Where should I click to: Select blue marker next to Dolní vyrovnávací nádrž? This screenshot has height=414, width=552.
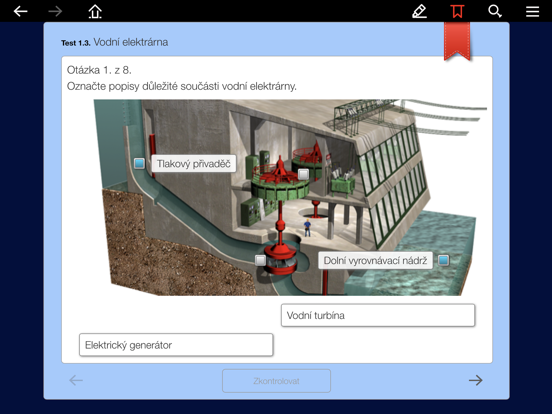(444, 260)
